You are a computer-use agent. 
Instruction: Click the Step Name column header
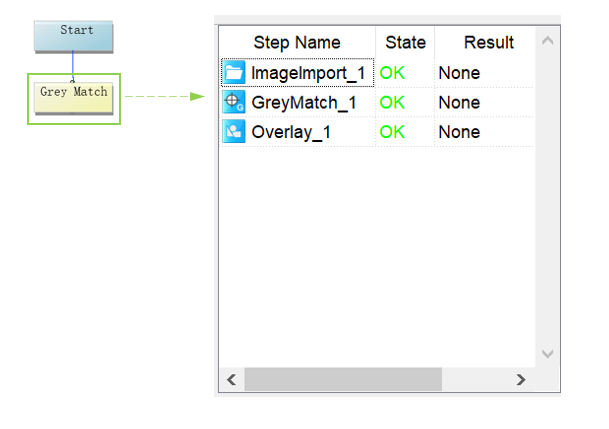click(297, 43)
